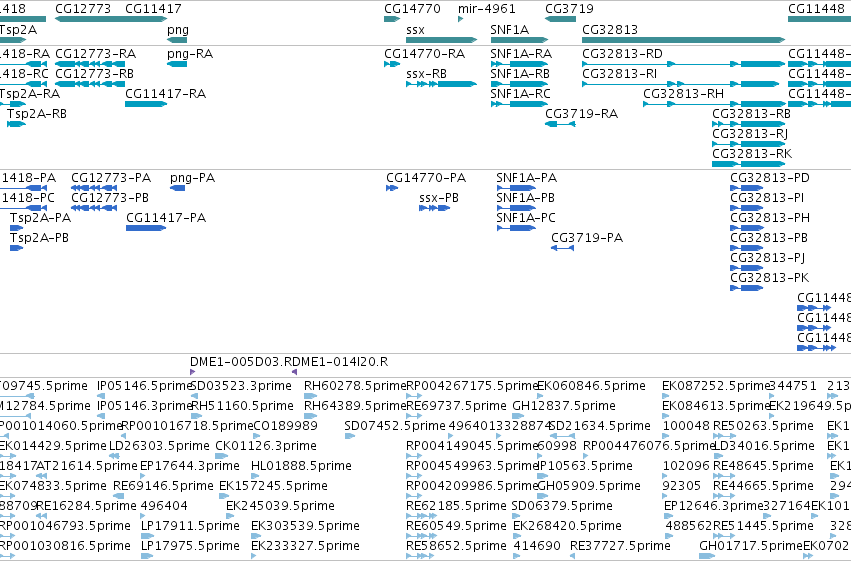The image size is (851, 561).
Task: Select the ssx-RB transcript label
Action: tap(427, 74)
